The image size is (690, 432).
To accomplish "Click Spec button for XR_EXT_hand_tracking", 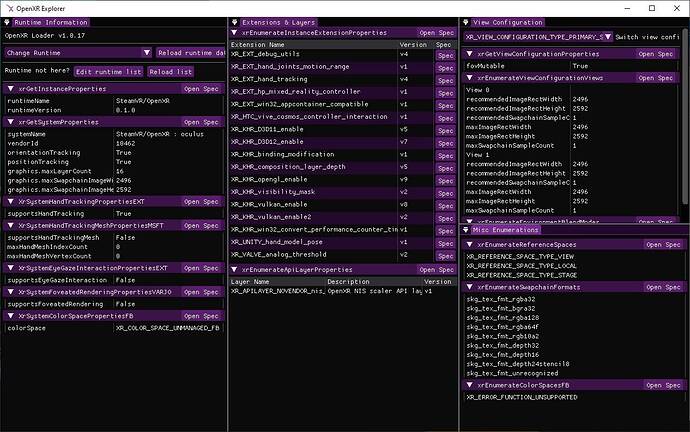I will [445, 81].
